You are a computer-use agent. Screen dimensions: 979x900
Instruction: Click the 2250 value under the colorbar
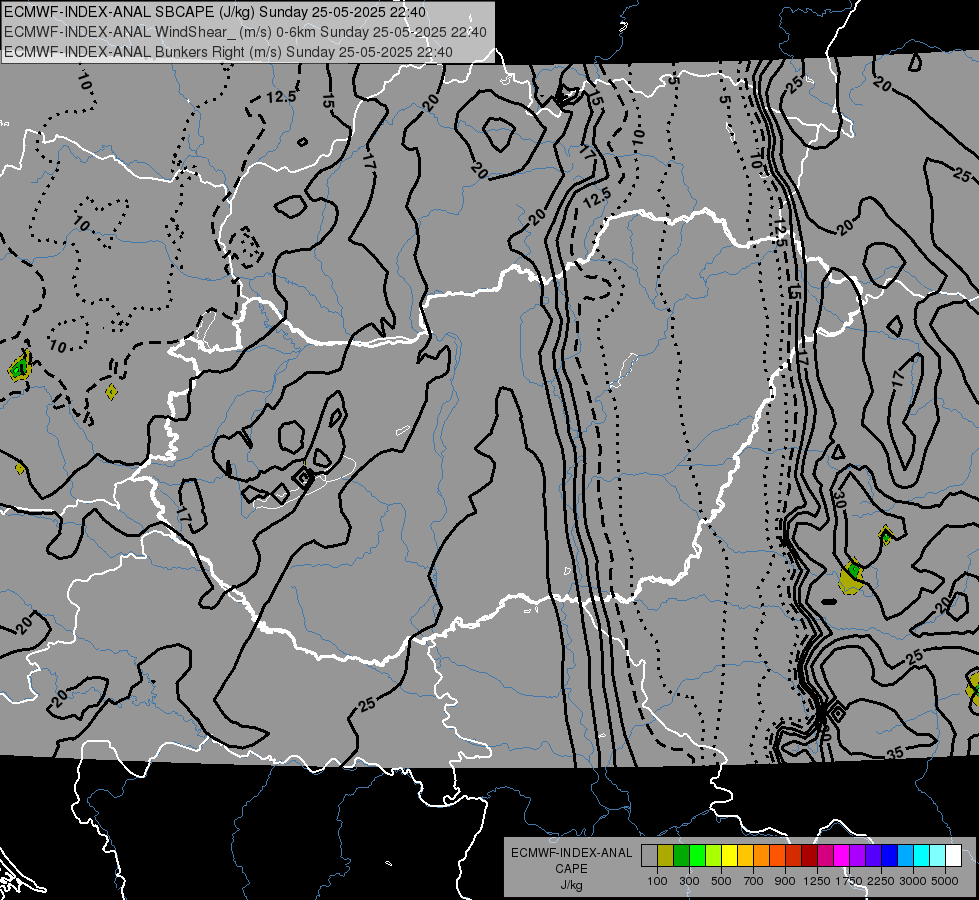(881, 881)
